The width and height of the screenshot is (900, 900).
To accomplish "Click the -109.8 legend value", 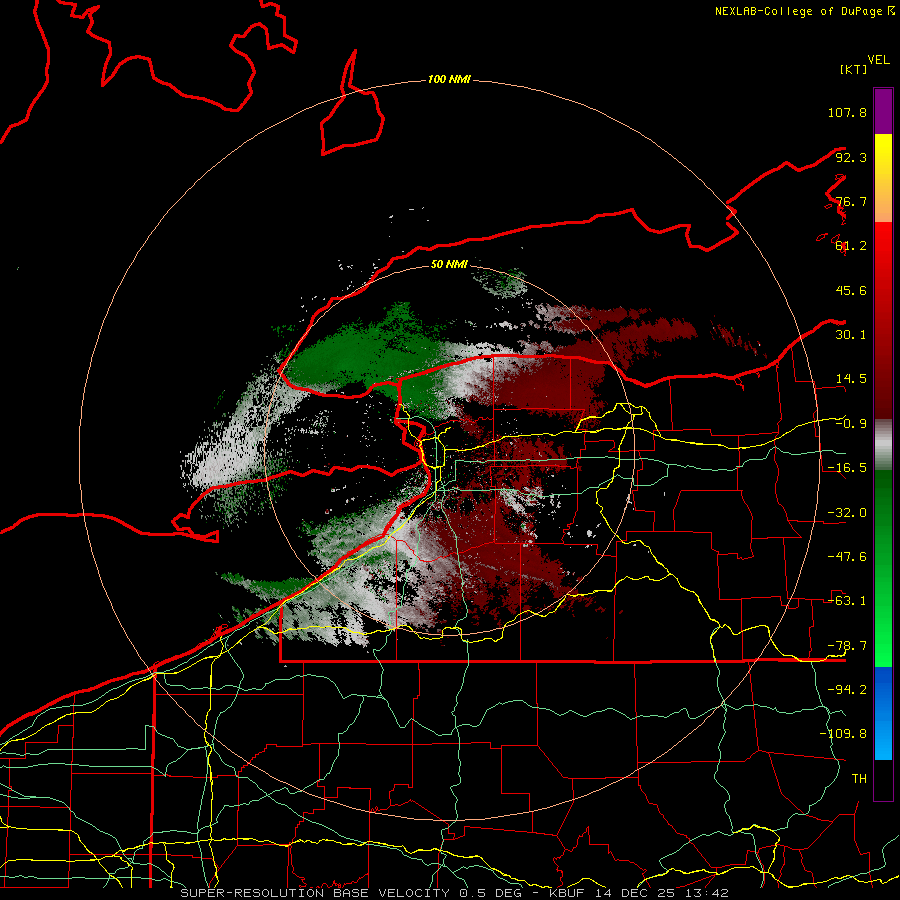I will tap(843, 734).
